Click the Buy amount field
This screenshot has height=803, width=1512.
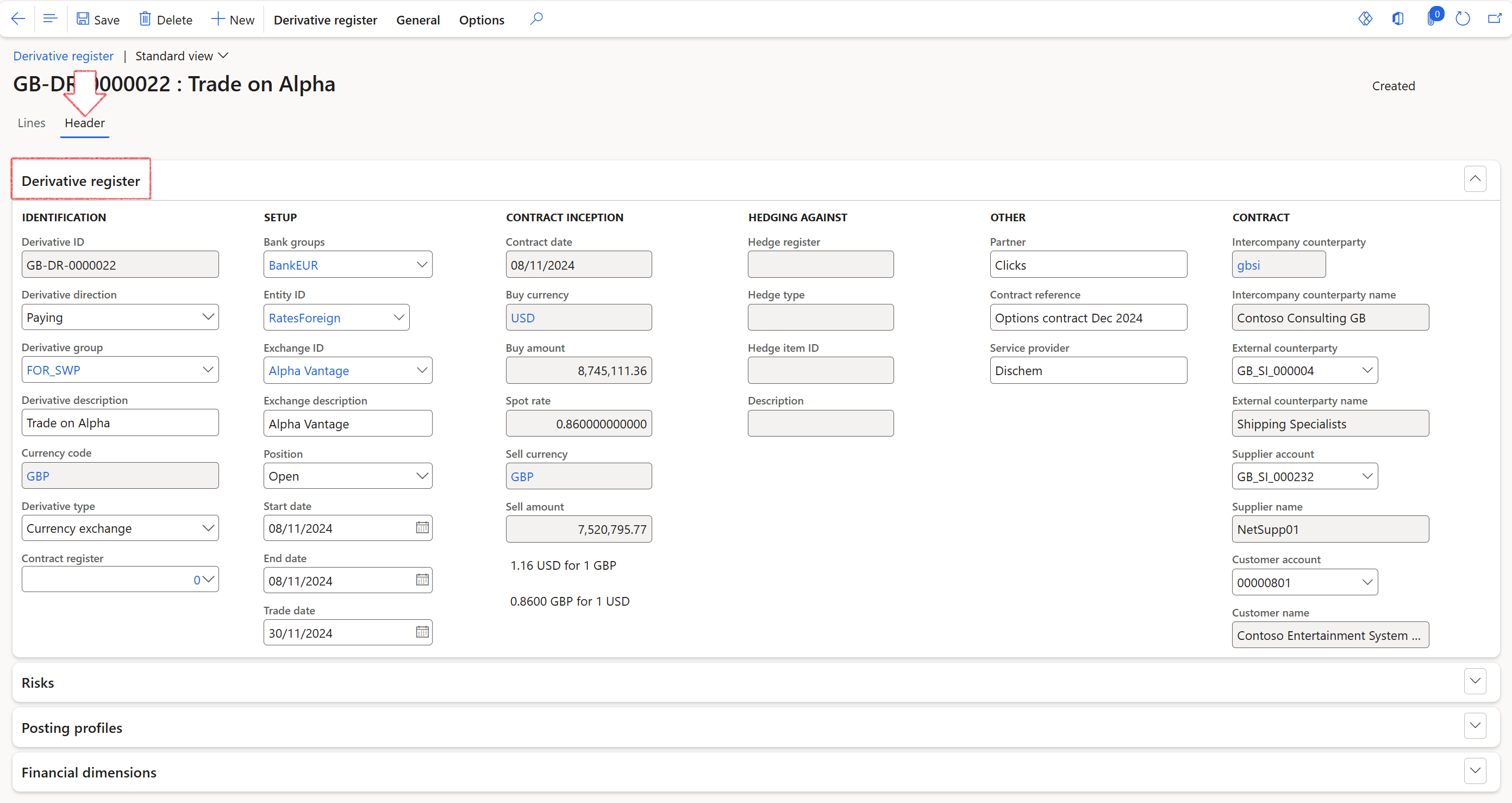[578, 370]
